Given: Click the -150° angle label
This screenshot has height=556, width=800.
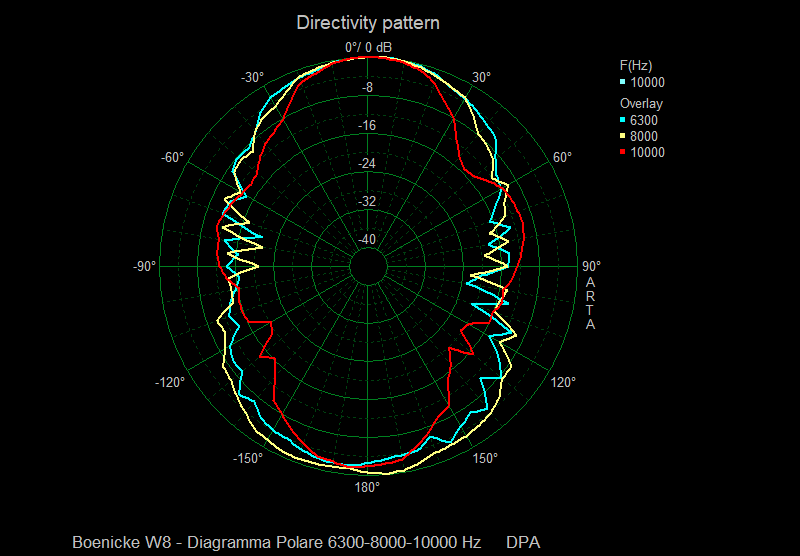Looking at the screenshot, I should point(248,458).
